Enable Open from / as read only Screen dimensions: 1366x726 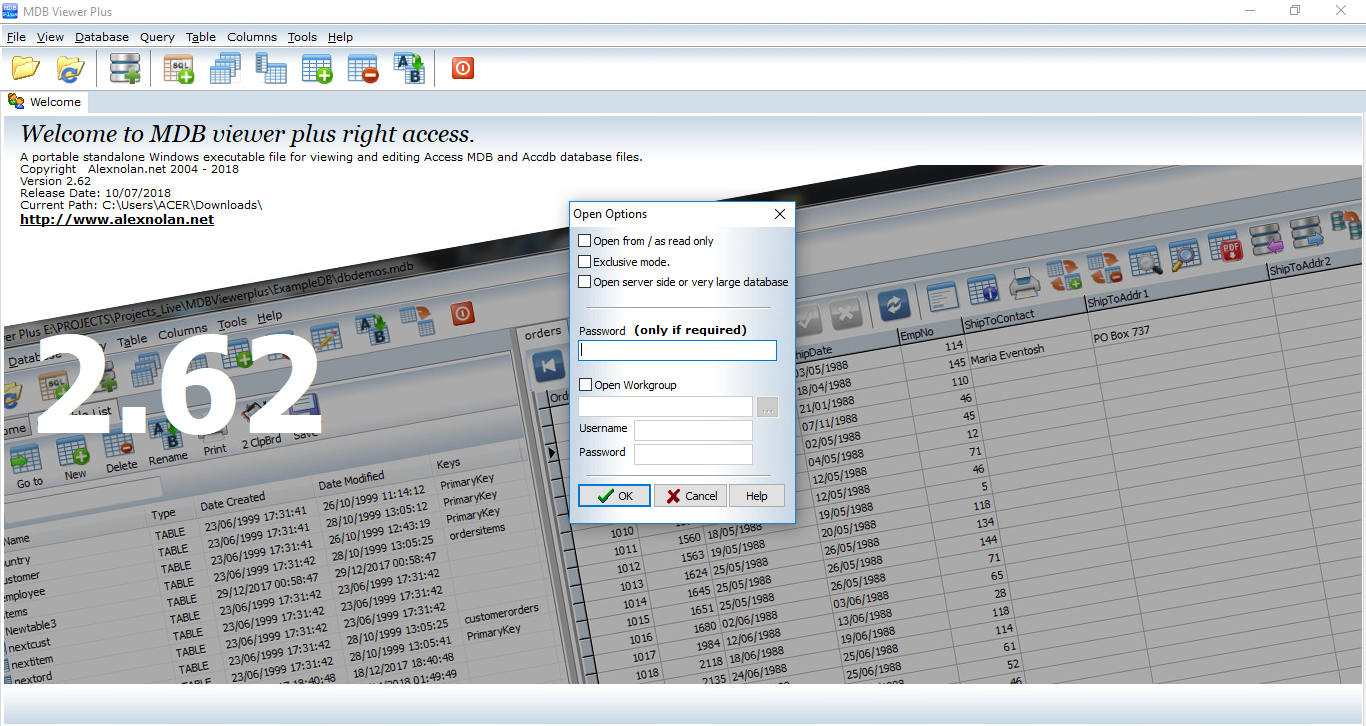click(x=585, y=241)
